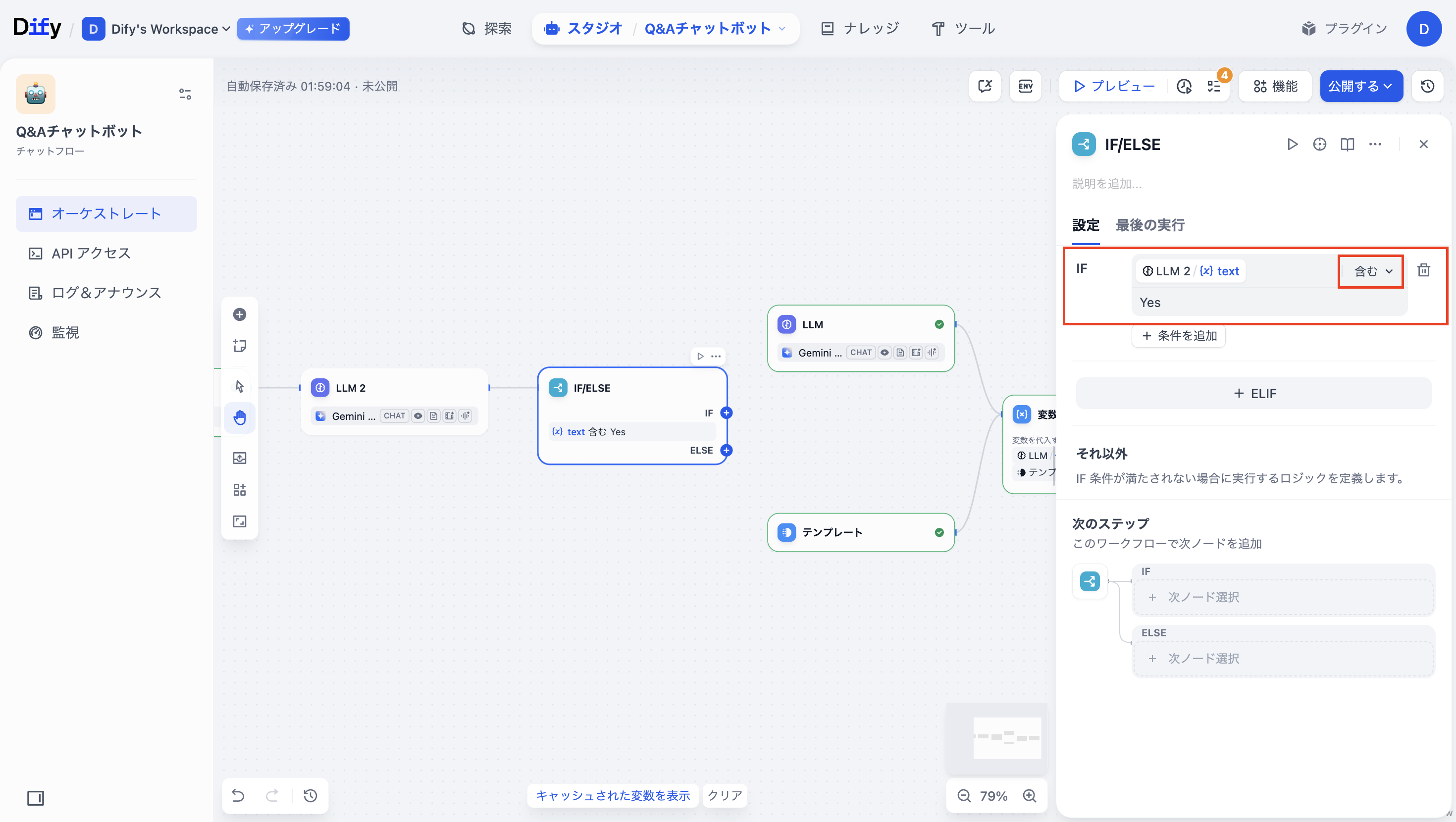Toggle the maximize canvas icon
1456x822 pixels.
click(x=240, y=521)
